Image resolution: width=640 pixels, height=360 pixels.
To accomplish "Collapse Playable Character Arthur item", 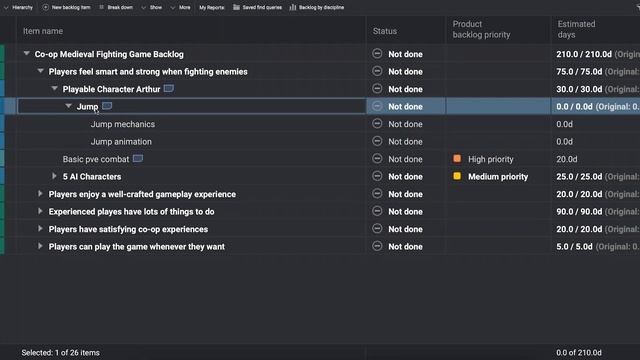I will pos(54,89).
